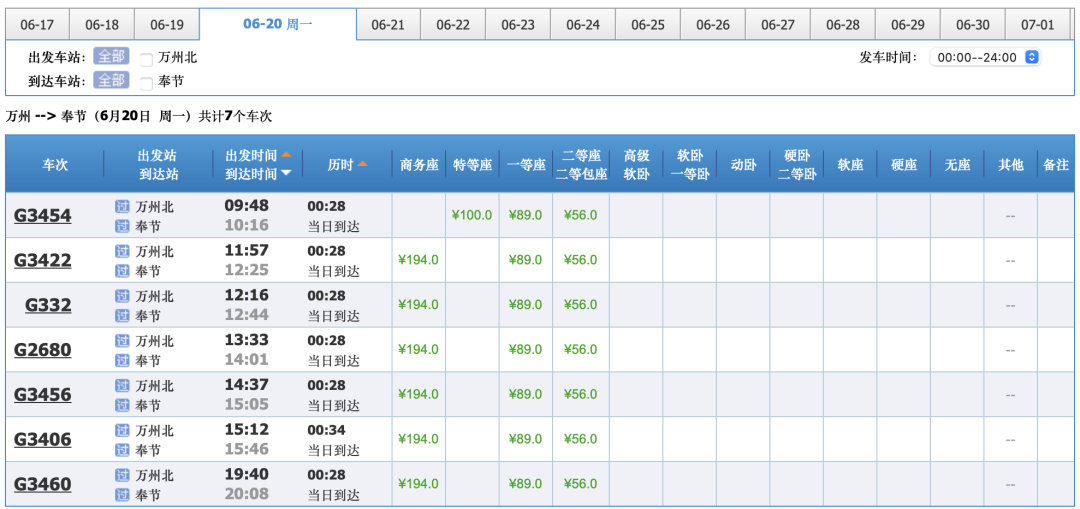This screenshot has height=509, width=1080.
Task: Click the 过 icon beside 万州北 for G3456
Action: 122,386
